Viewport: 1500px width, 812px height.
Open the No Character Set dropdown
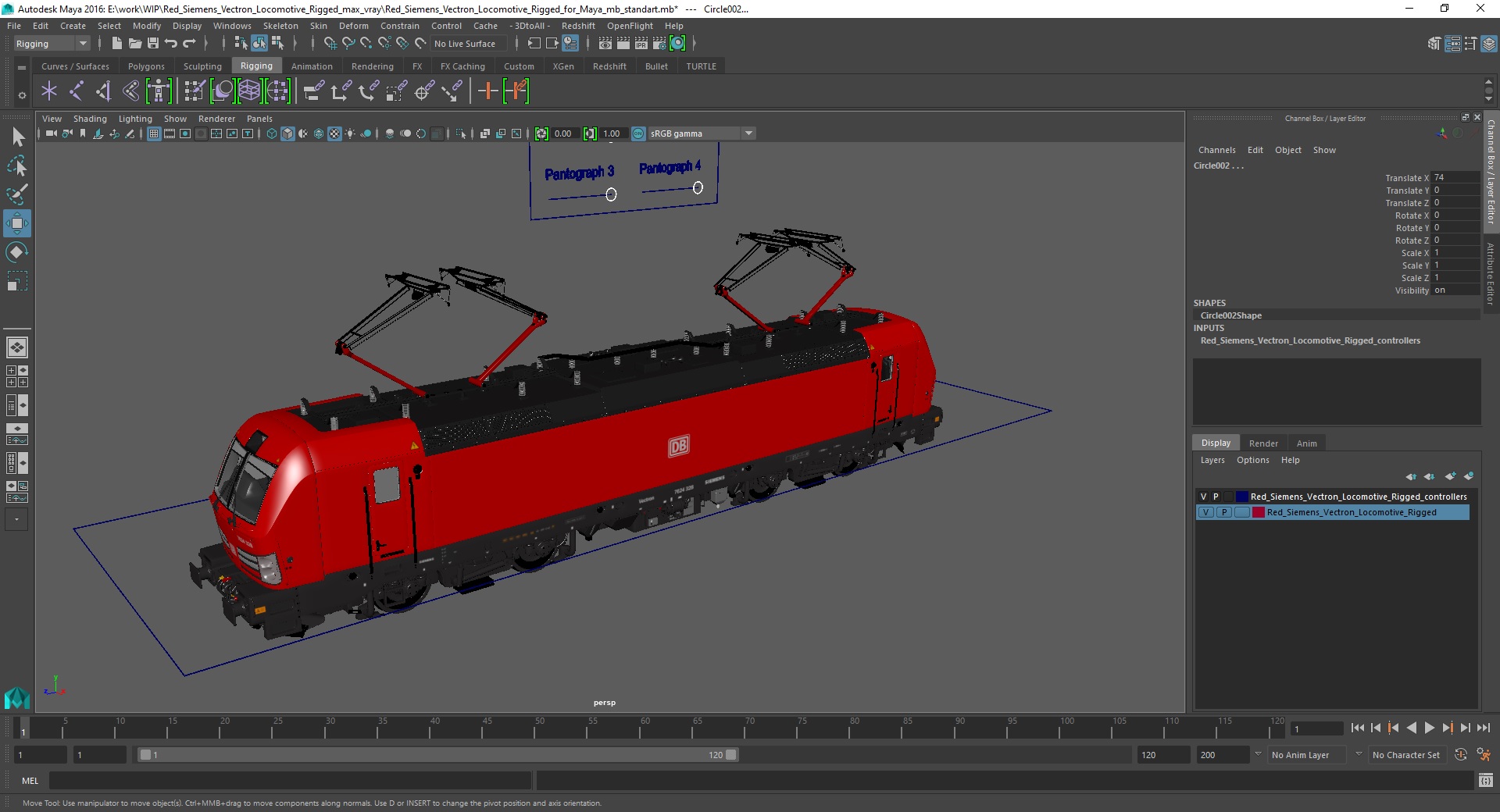(1406, 755)
